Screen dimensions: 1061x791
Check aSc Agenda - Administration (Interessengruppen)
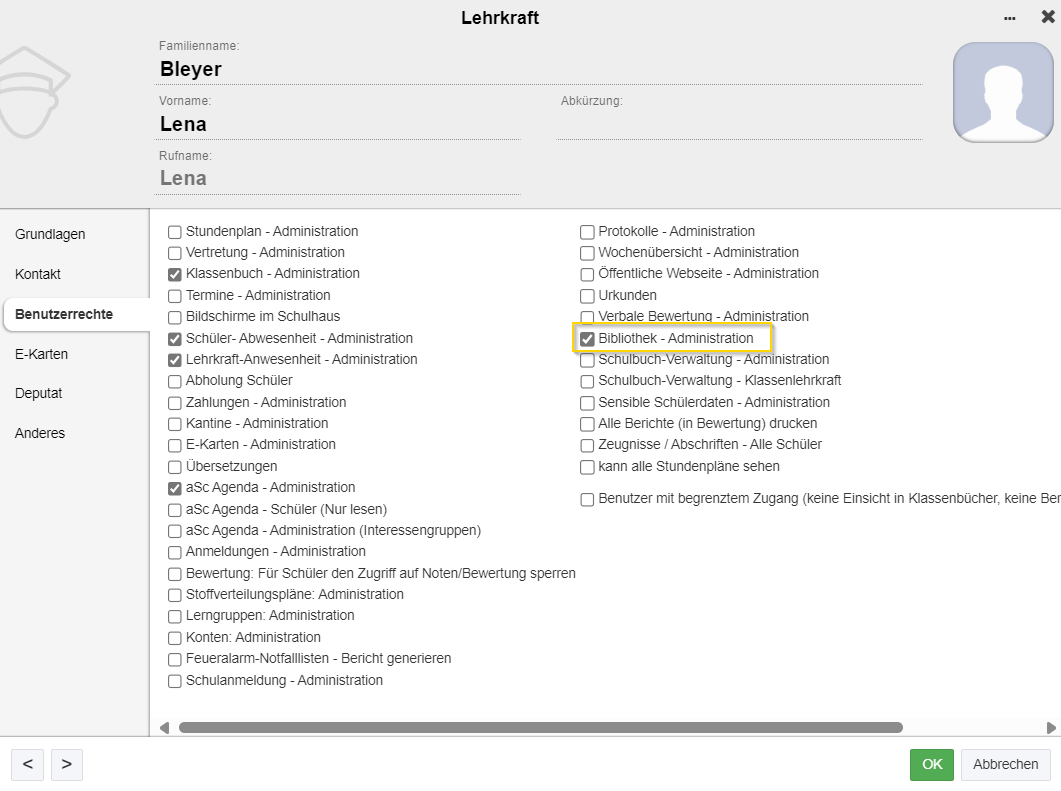tap(175, 531)
